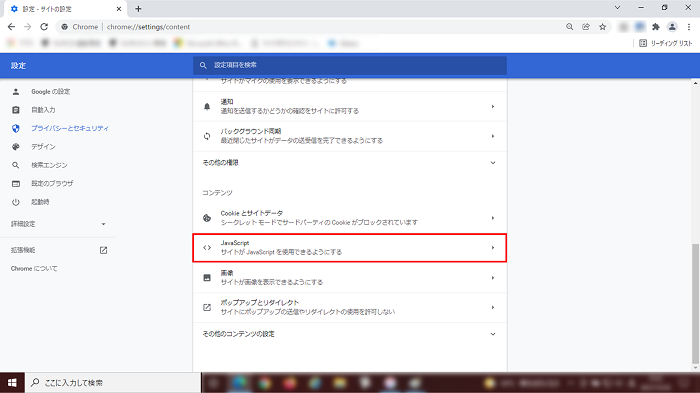Open the Chrome three-dot menu
Image resolution: width=700 pixels, height=393 pixels.
tap(689, 27)
